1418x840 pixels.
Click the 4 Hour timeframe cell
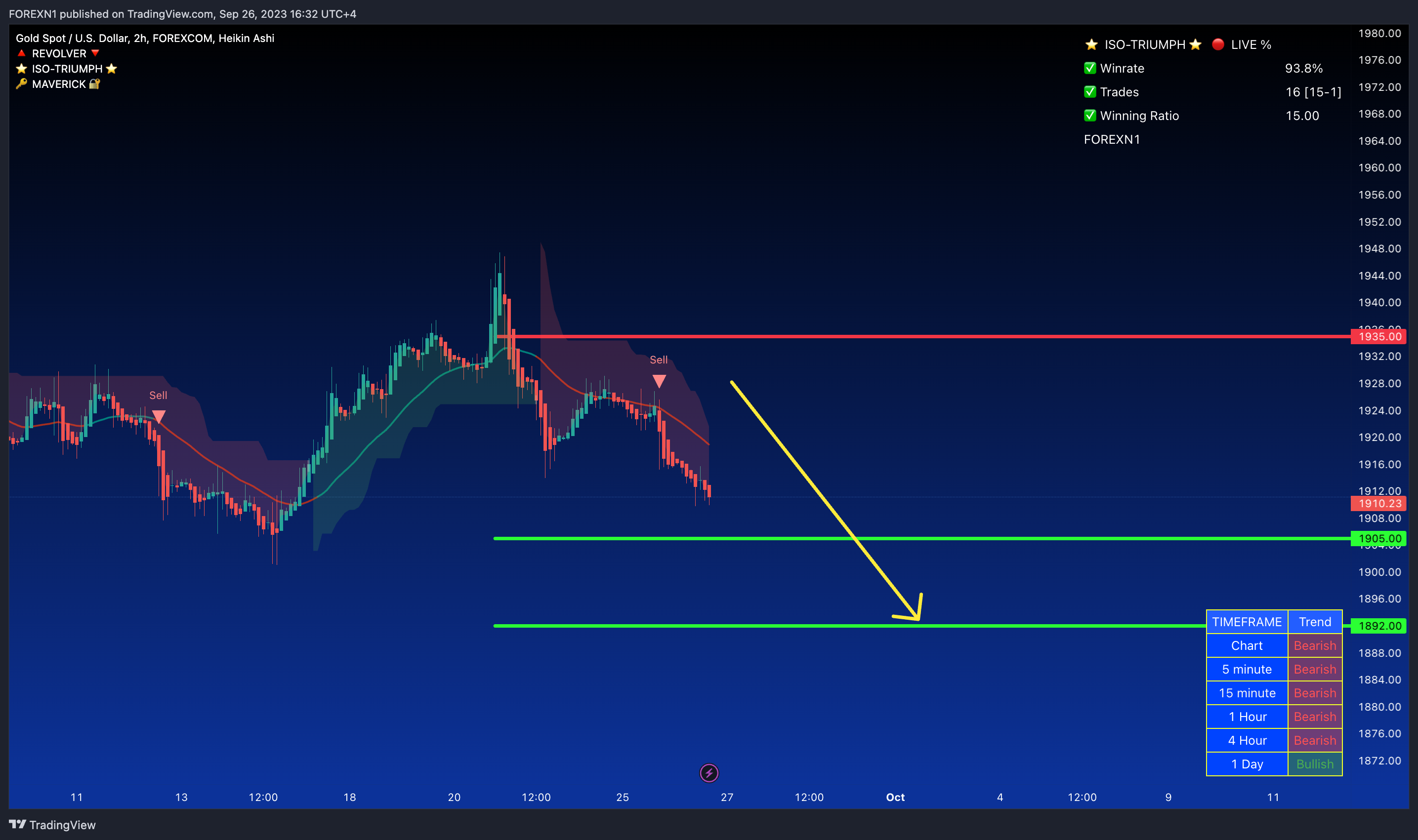pyautogui.click(x=1247, y=740)
